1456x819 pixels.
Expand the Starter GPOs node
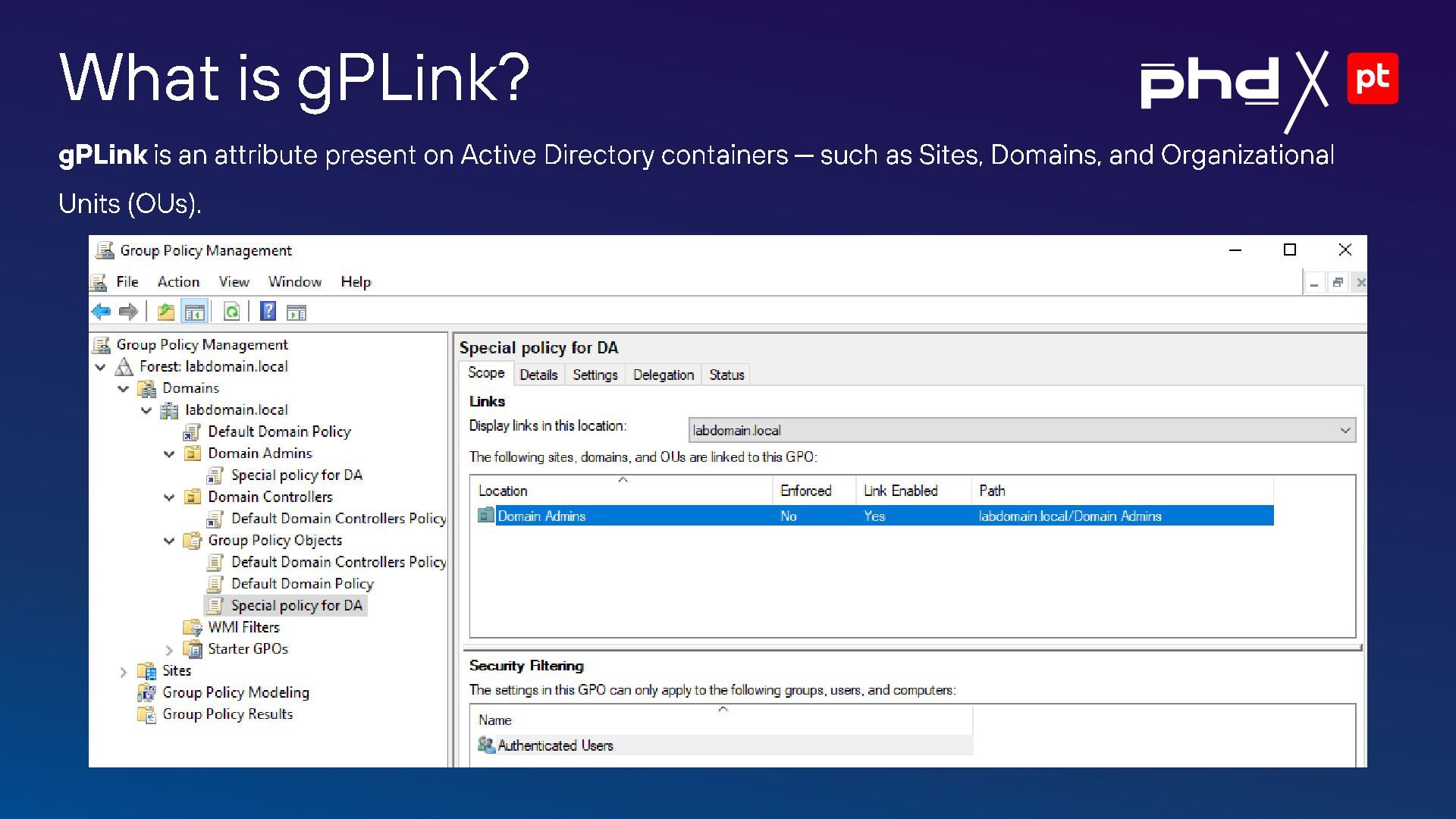(169, 650)
